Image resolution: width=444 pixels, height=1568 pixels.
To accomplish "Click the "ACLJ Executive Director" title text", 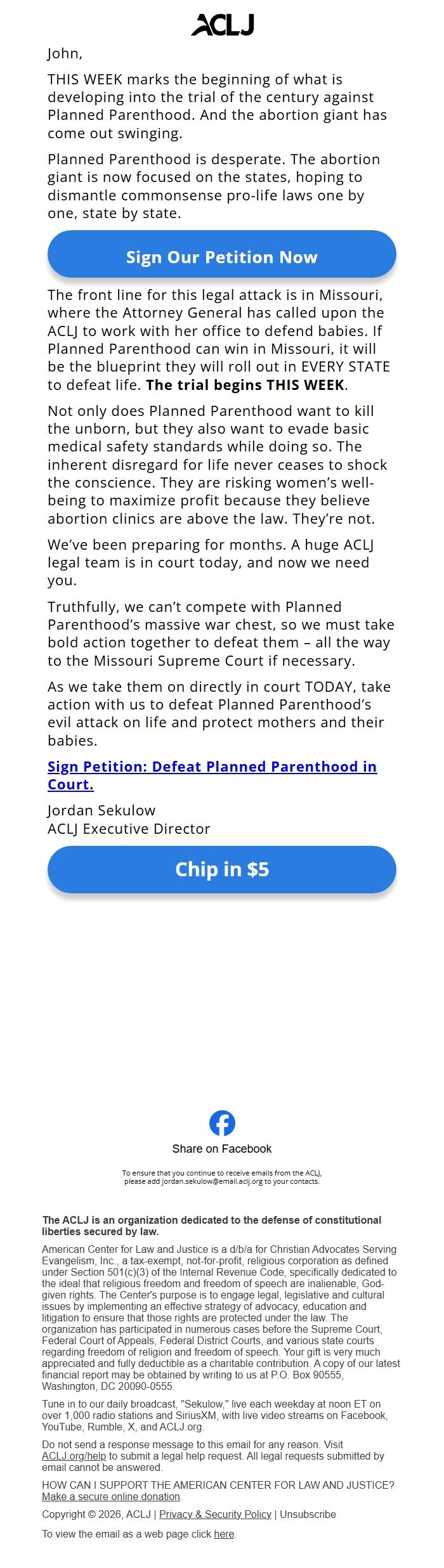I will (129, 827).
